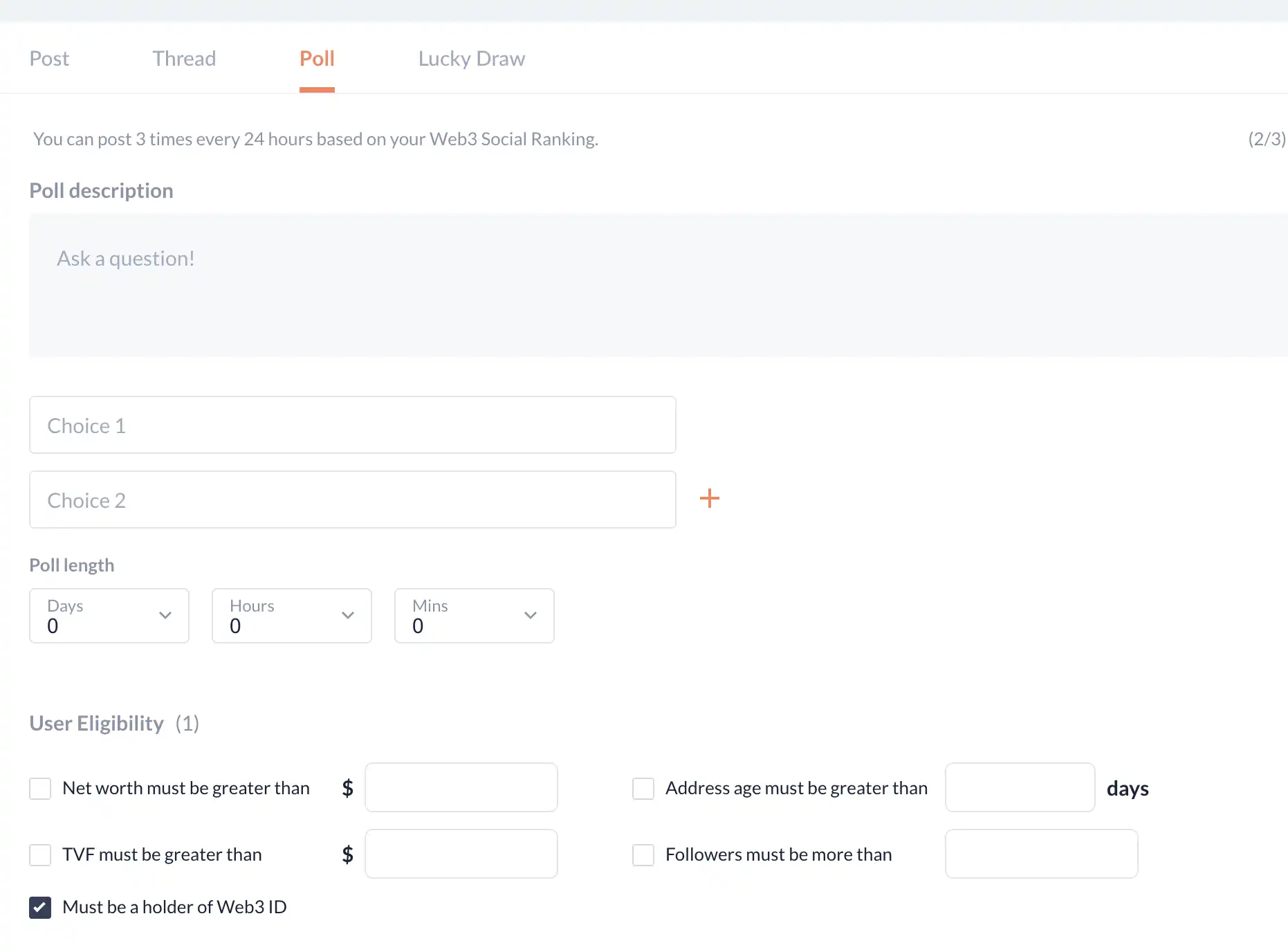Tick the TVF must be greater than checkbox

pyautogui.click(x=40, y=855)
